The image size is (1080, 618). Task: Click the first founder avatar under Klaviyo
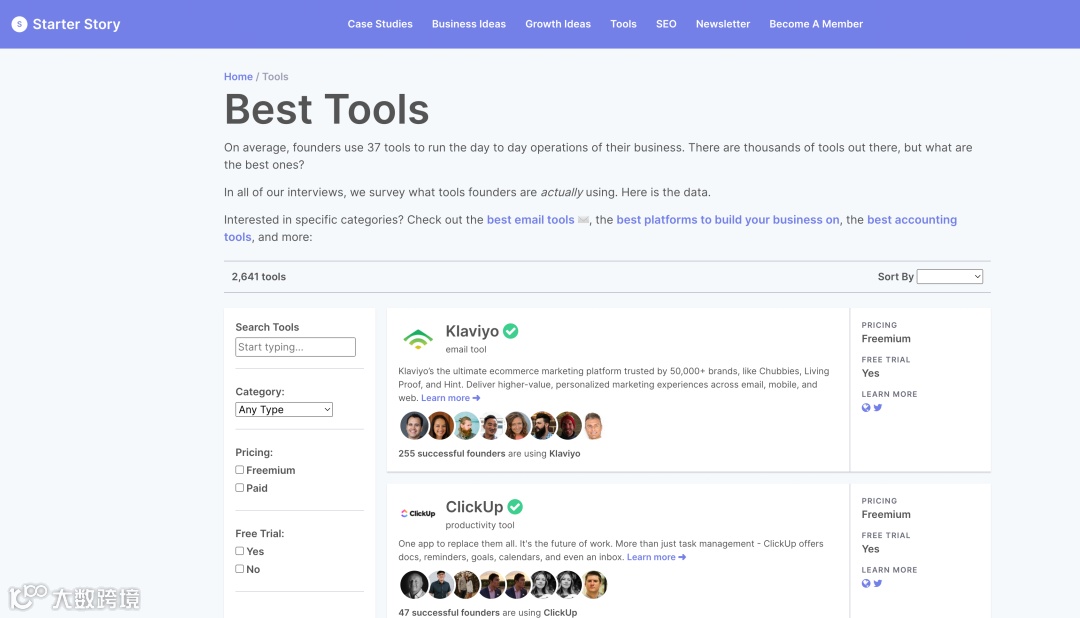414,426
